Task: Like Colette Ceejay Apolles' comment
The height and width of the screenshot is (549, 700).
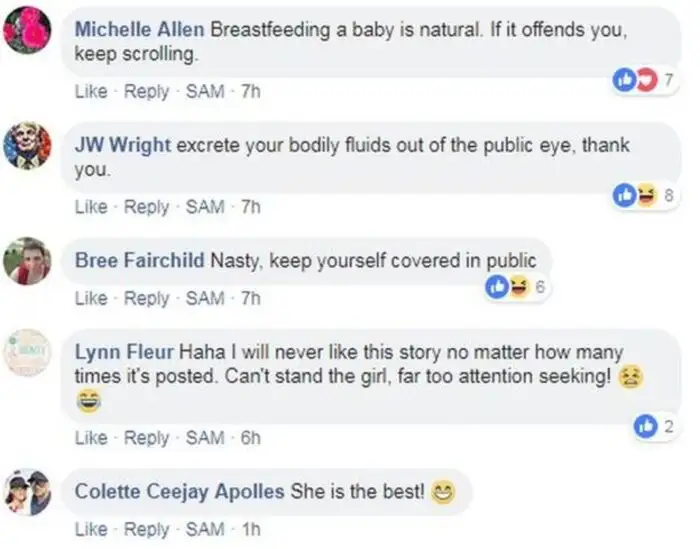Action: pyautogui.click(x=90, y=528)
